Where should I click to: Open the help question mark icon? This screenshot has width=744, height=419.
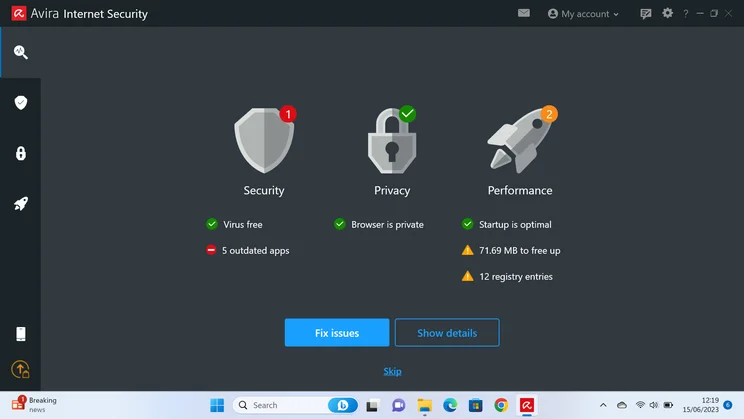[685, 14]
